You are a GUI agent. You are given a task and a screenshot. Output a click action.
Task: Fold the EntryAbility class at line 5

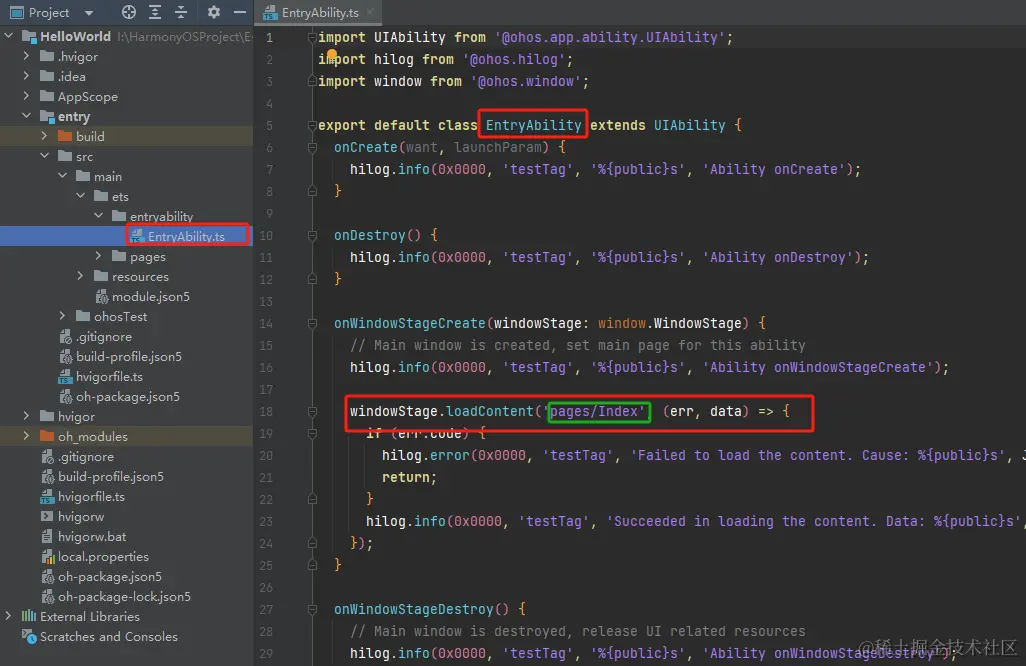(x=312, y=125)
